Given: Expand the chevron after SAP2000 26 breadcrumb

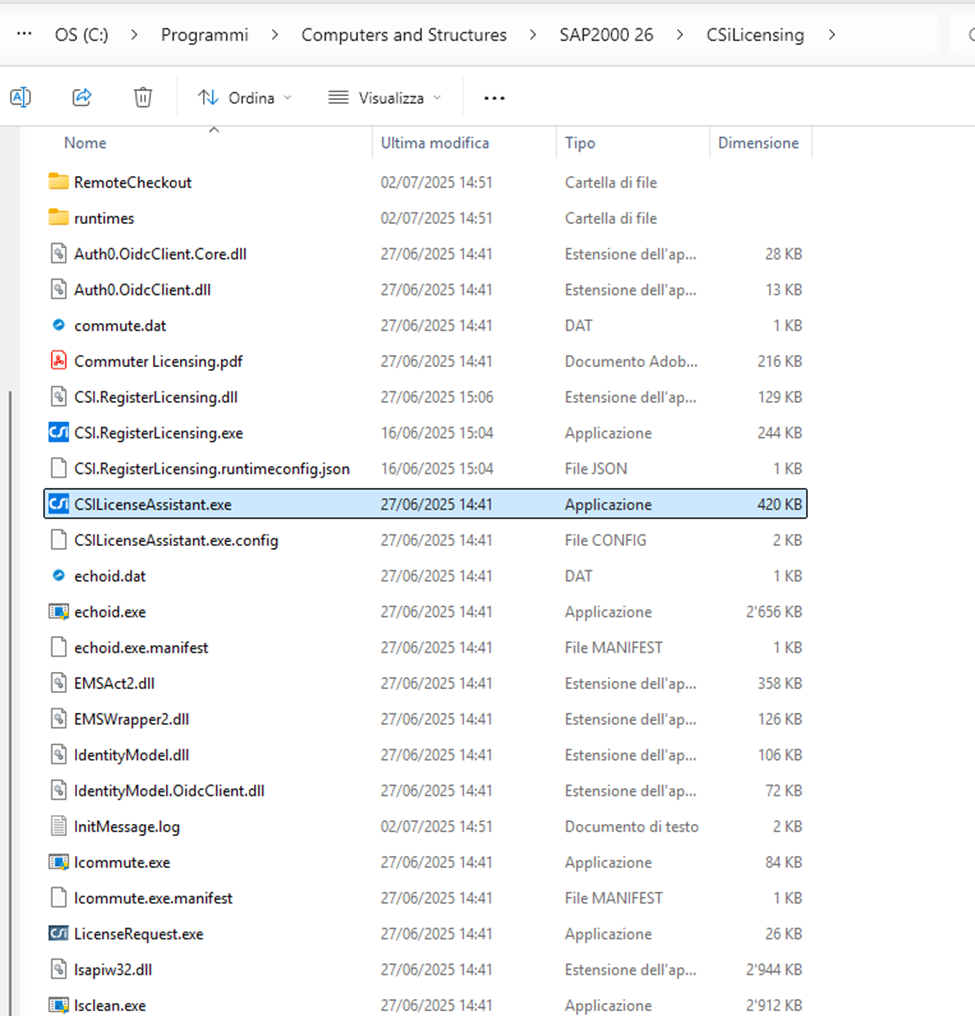Looking at the screenshot, I should [680, 35].
